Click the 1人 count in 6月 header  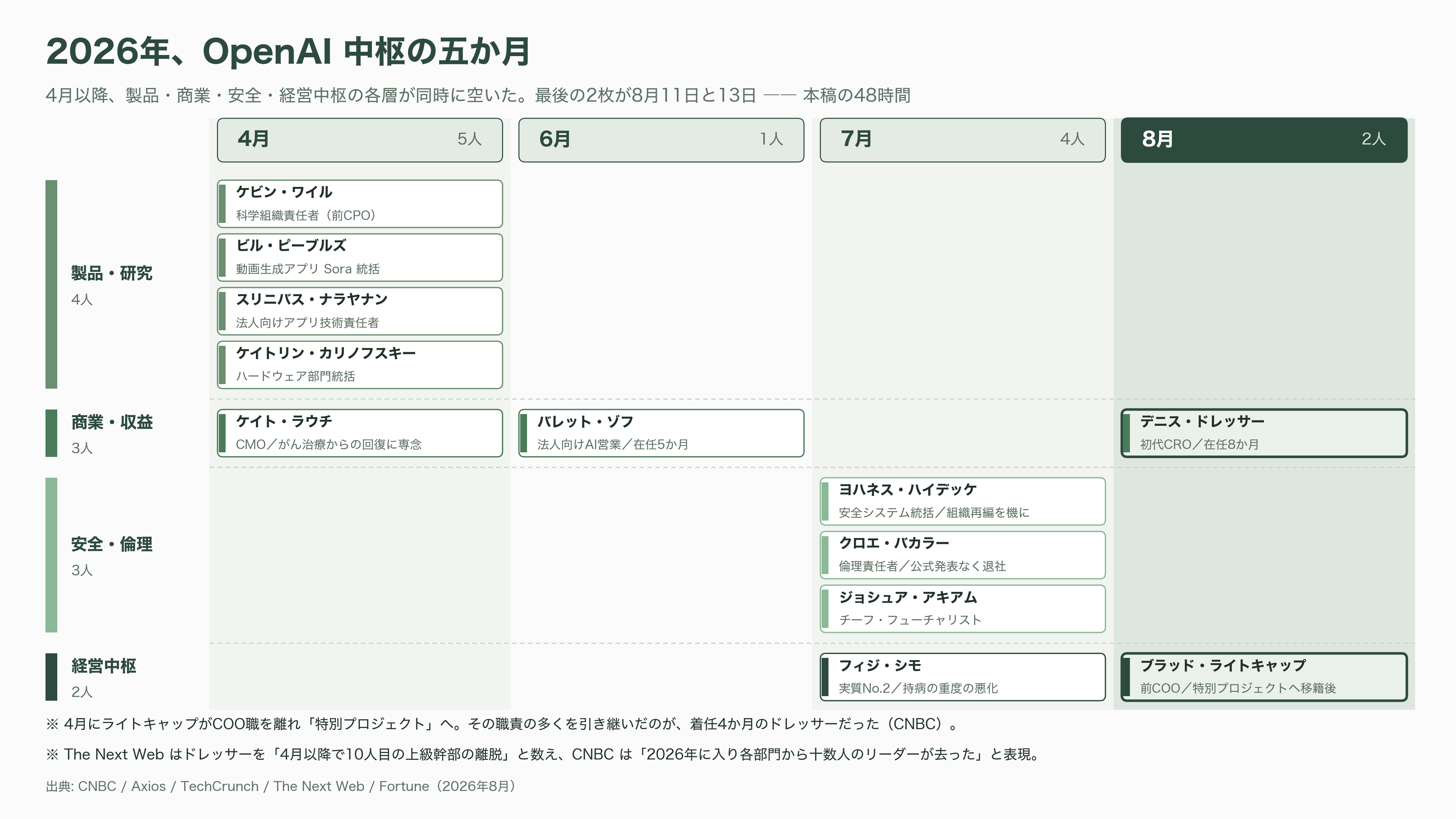click(x=771, y=139)
